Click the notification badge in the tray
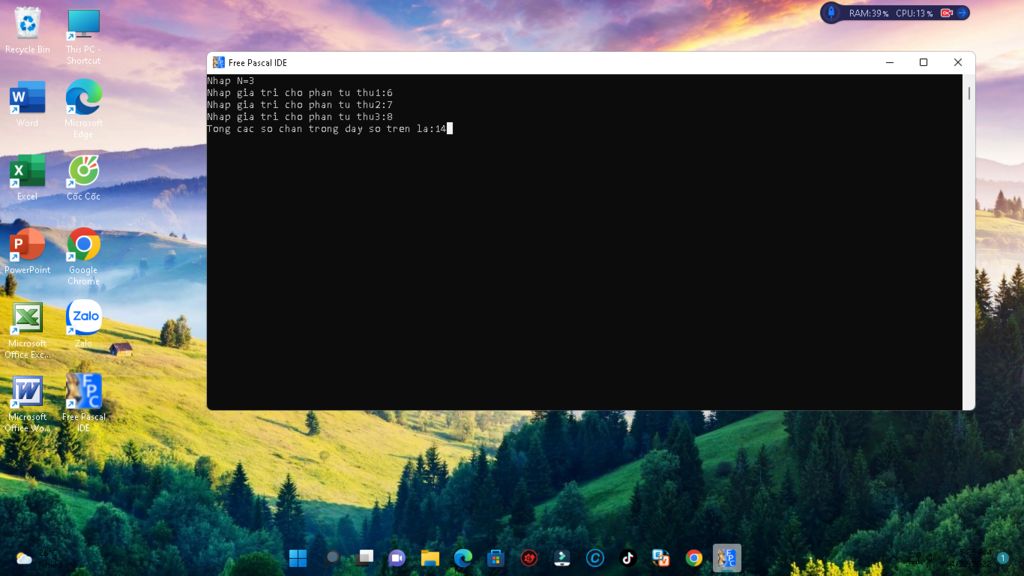The width and height of the screenshot is (1024, 576). pyautogui.click(x=1002, y=558)
